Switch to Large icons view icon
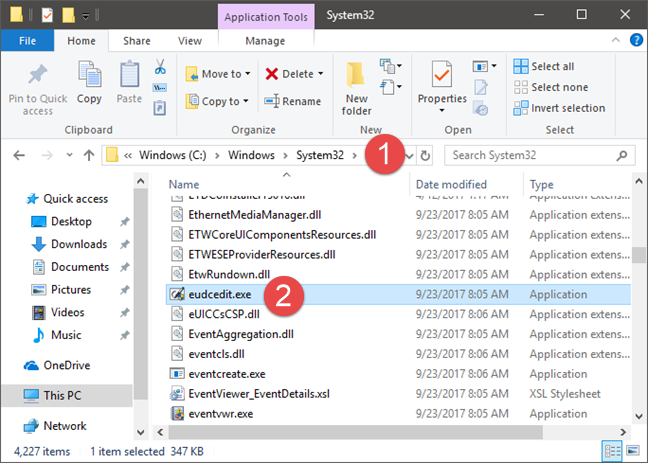This screenshot has height=463, width=648. click(x=633, y=451)
